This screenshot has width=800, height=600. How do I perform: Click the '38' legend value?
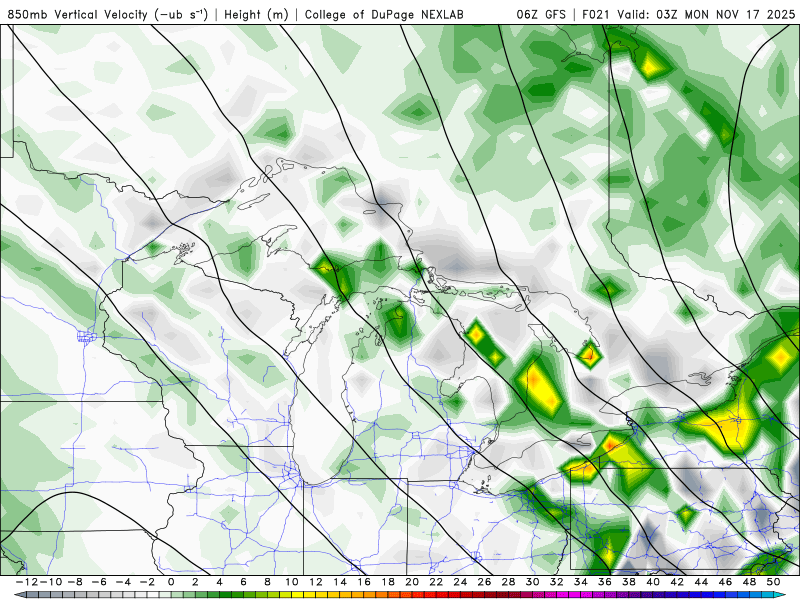629,582
